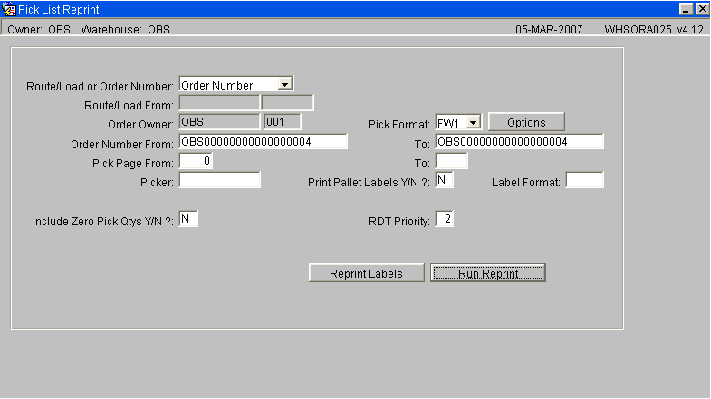This screenshot has width=711, height=399.
Task: Click the Print Pallet Labels Y/N field
Action: [x=444, y=180]
